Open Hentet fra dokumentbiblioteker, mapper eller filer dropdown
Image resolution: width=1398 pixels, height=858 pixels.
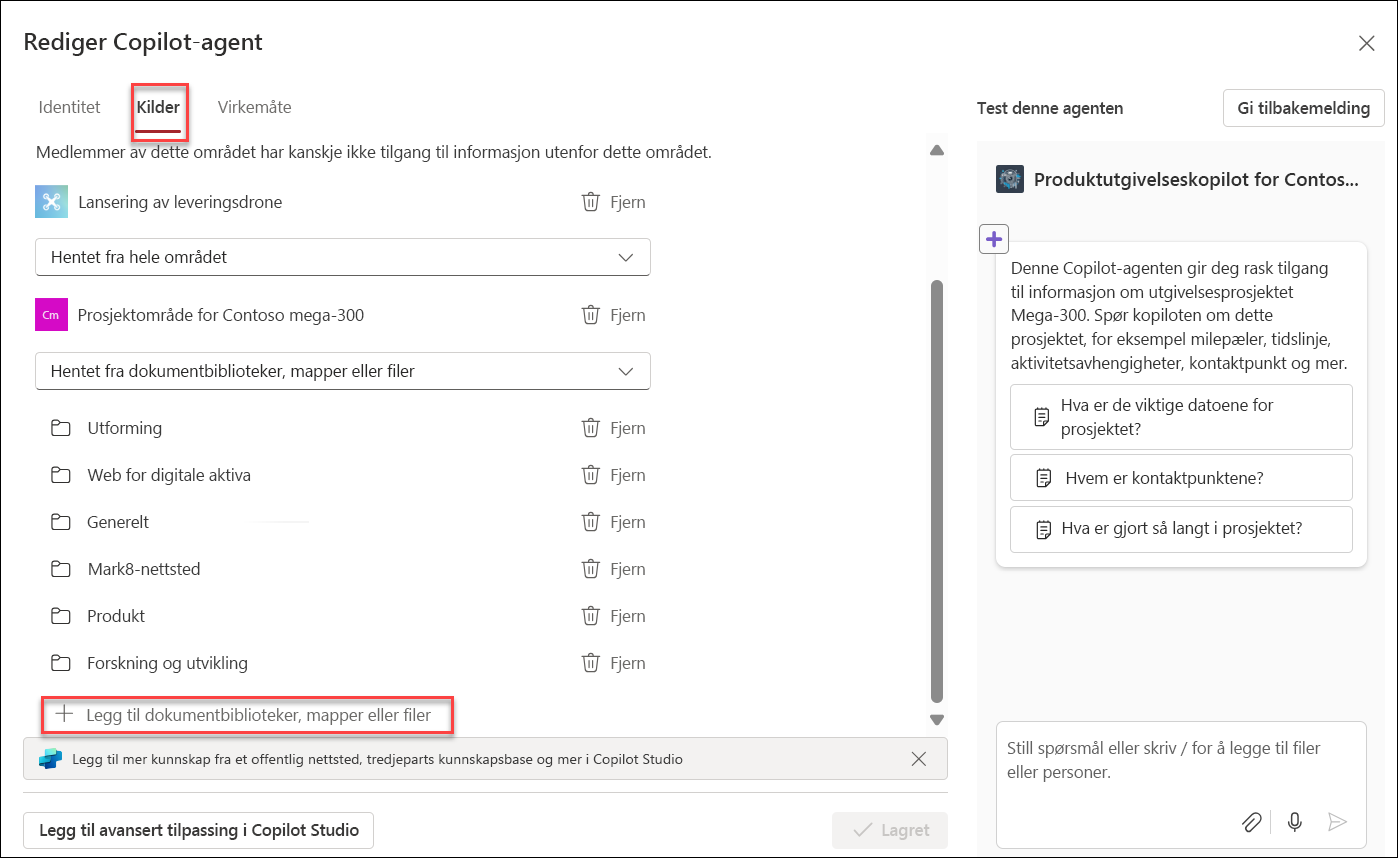click(343, 371)
